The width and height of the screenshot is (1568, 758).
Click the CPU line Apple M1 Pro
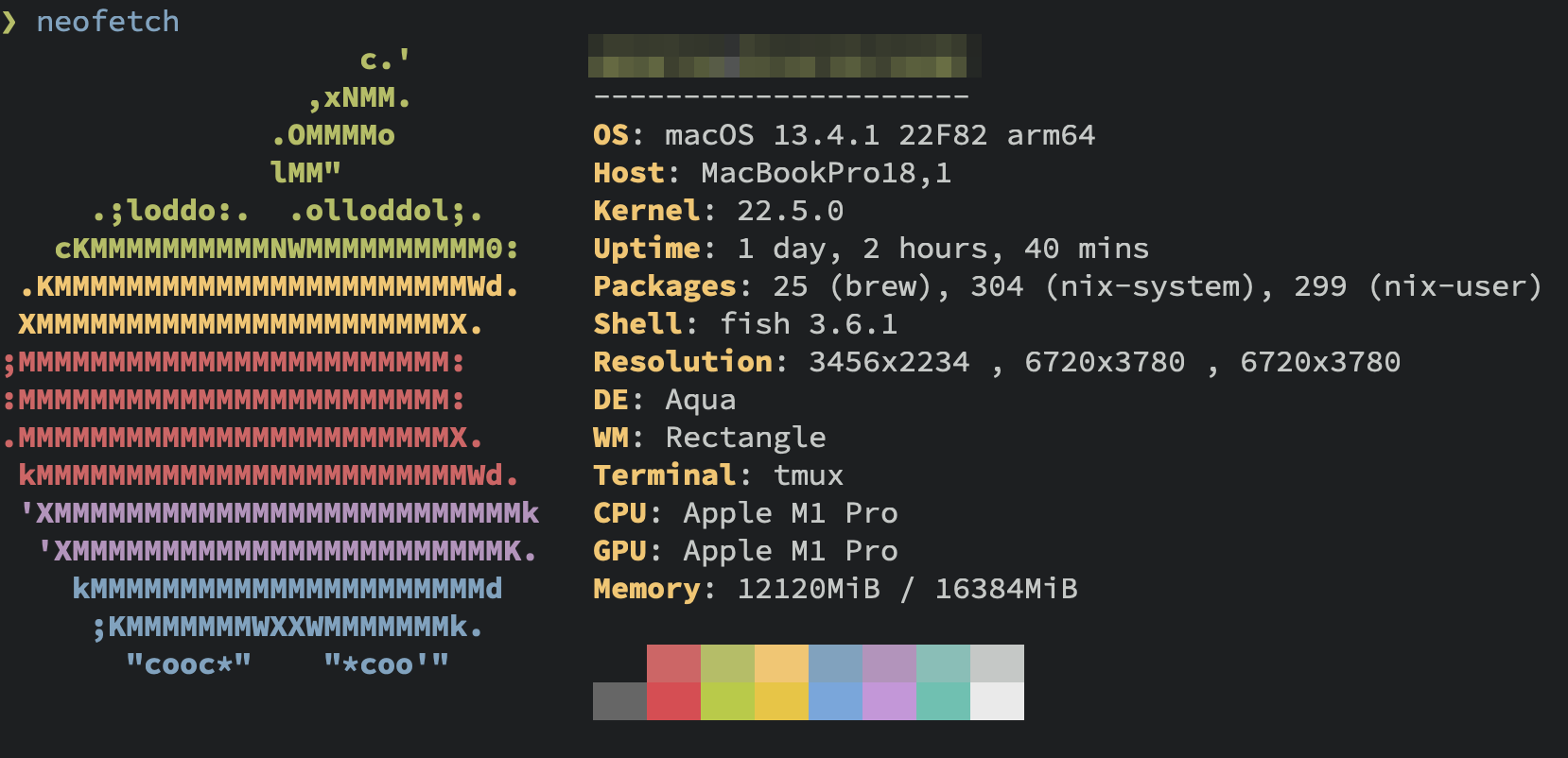point(745,513)
